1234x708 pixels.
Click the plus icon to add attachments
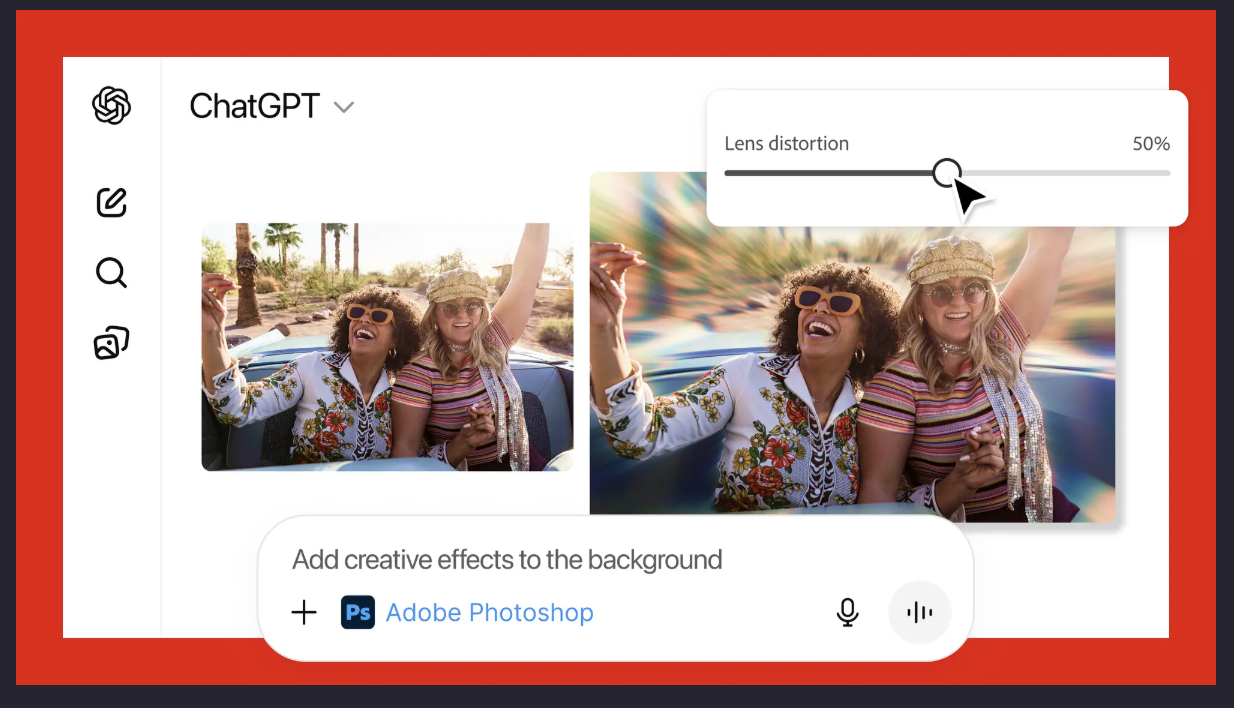304,613
